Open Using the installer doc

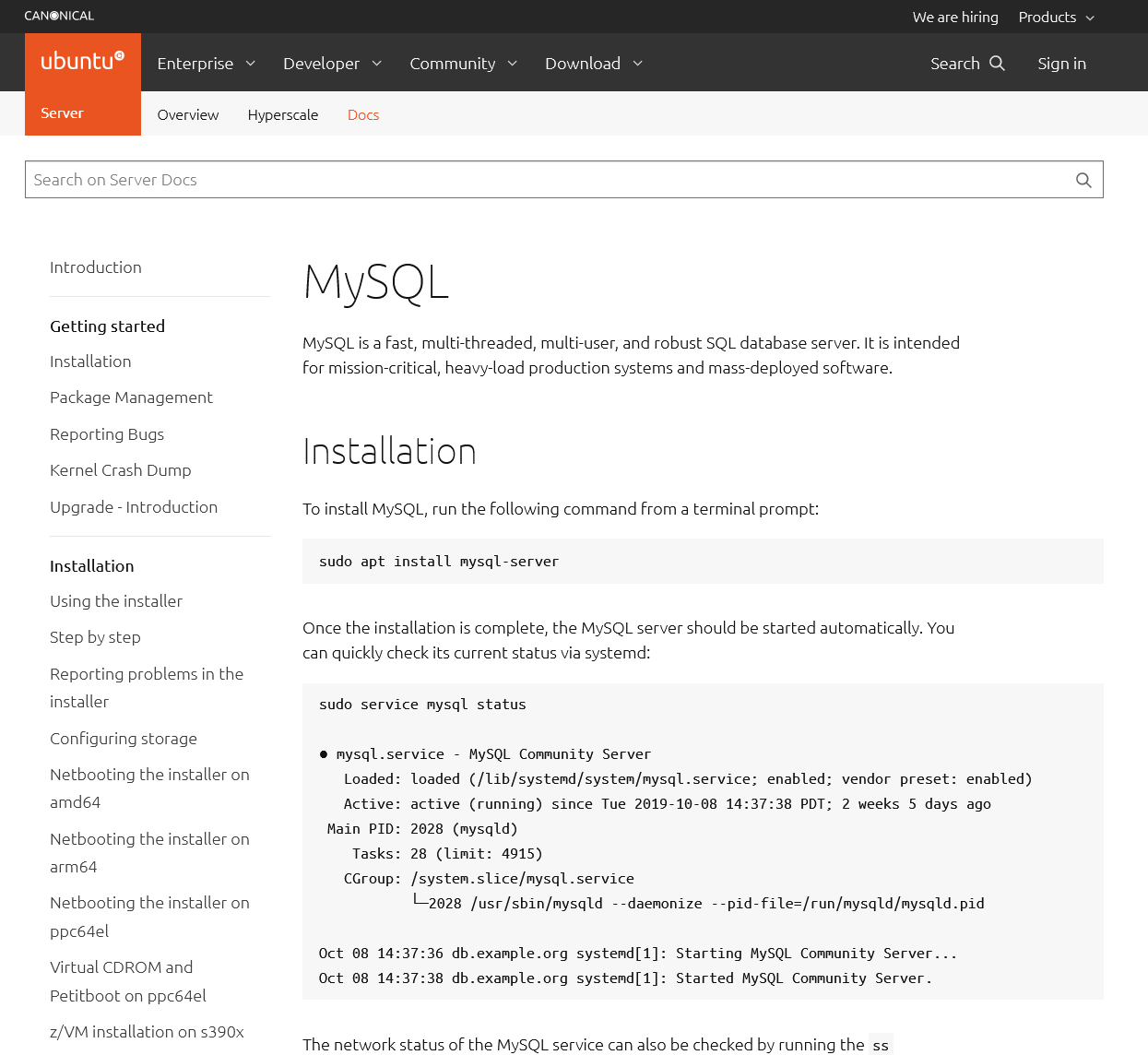(x=116, y=601)
